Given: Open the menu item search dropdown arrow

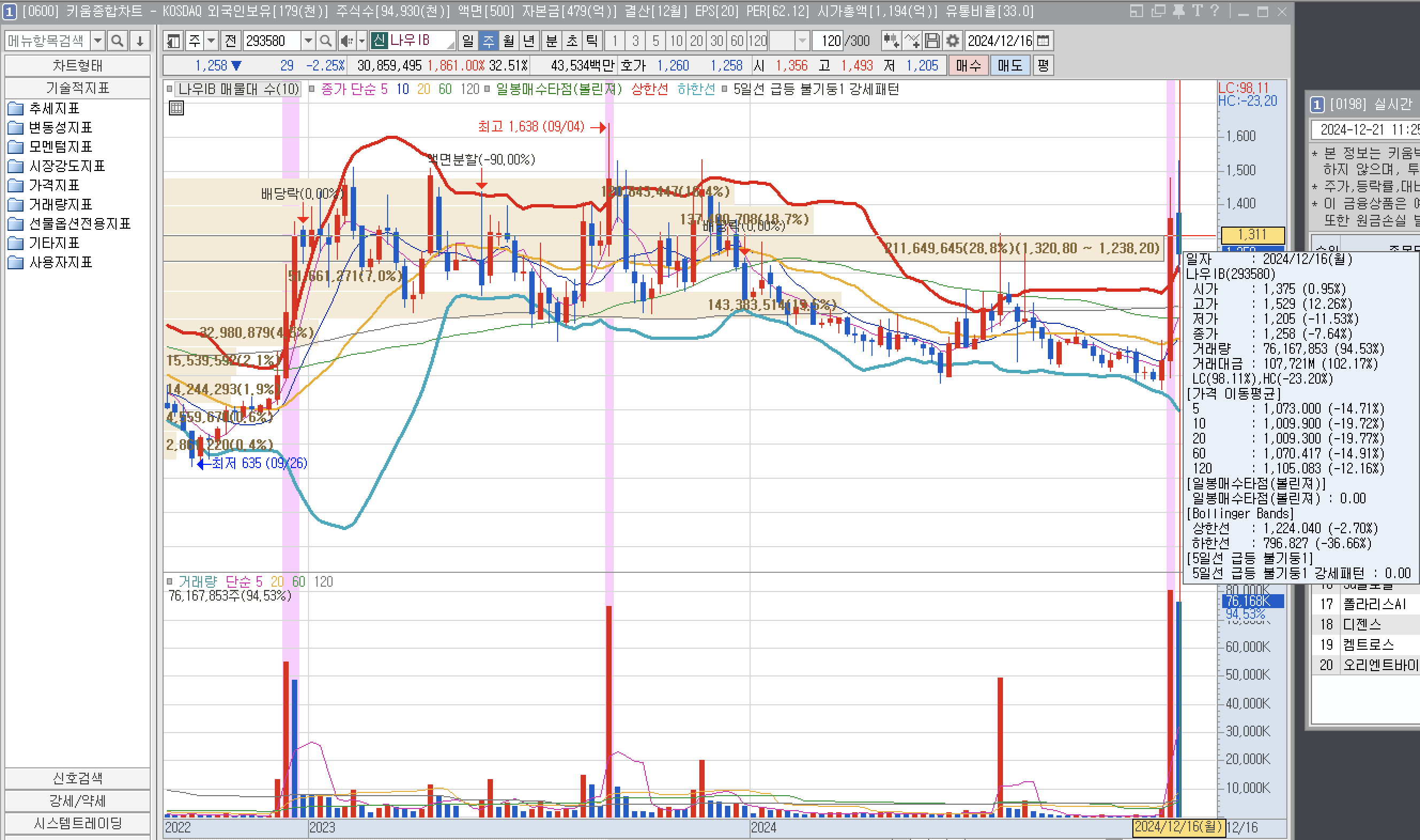Looking at the screenshot, I should [98, 41].
